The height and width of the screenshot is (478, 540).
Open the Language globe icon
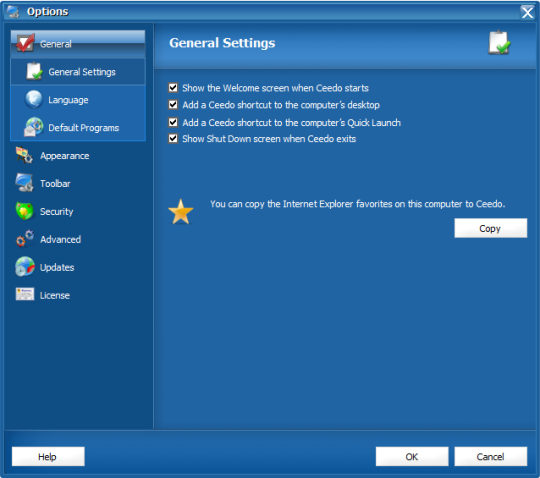[x=34, y=100]
